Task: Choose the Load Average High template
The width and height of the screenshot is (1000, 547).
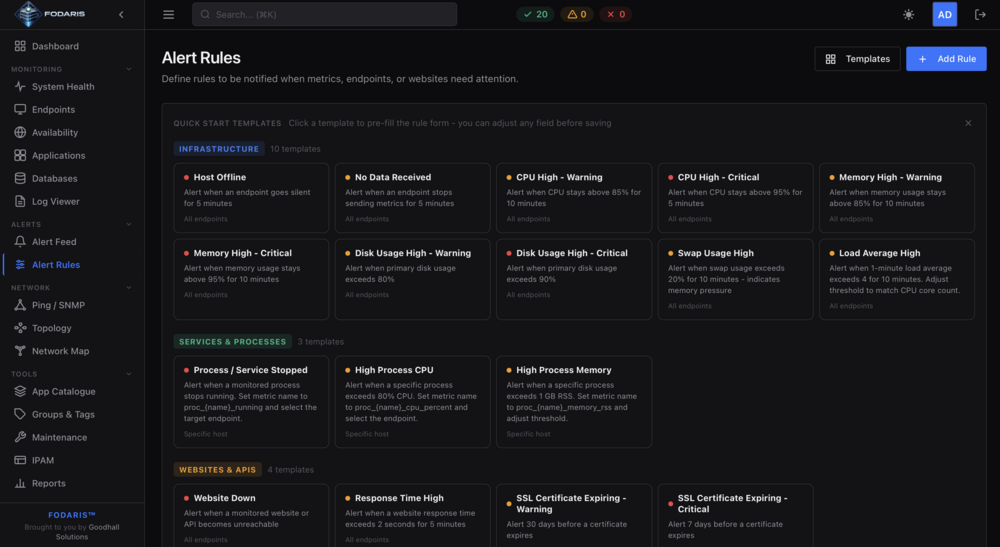Action: tap(896, 279)
